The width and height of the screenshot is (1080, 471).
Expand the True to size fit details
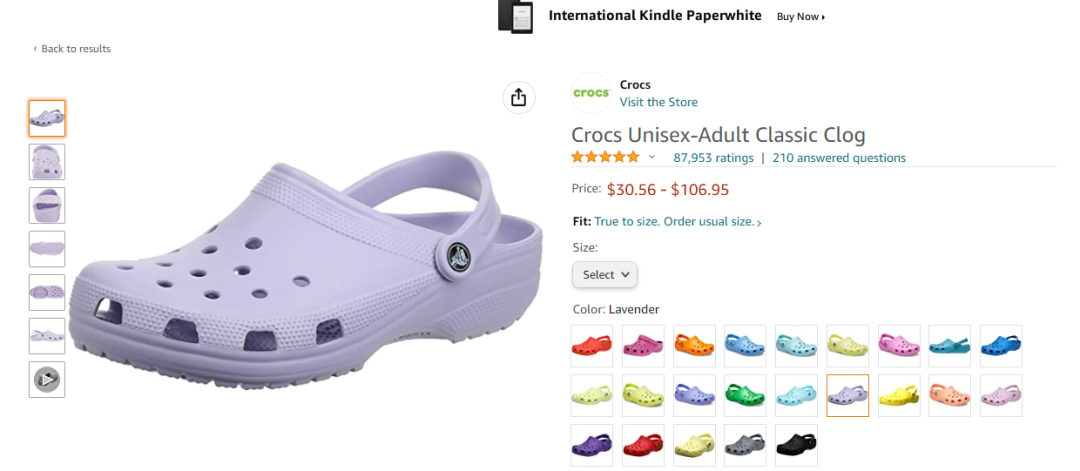tap(677, 222)
